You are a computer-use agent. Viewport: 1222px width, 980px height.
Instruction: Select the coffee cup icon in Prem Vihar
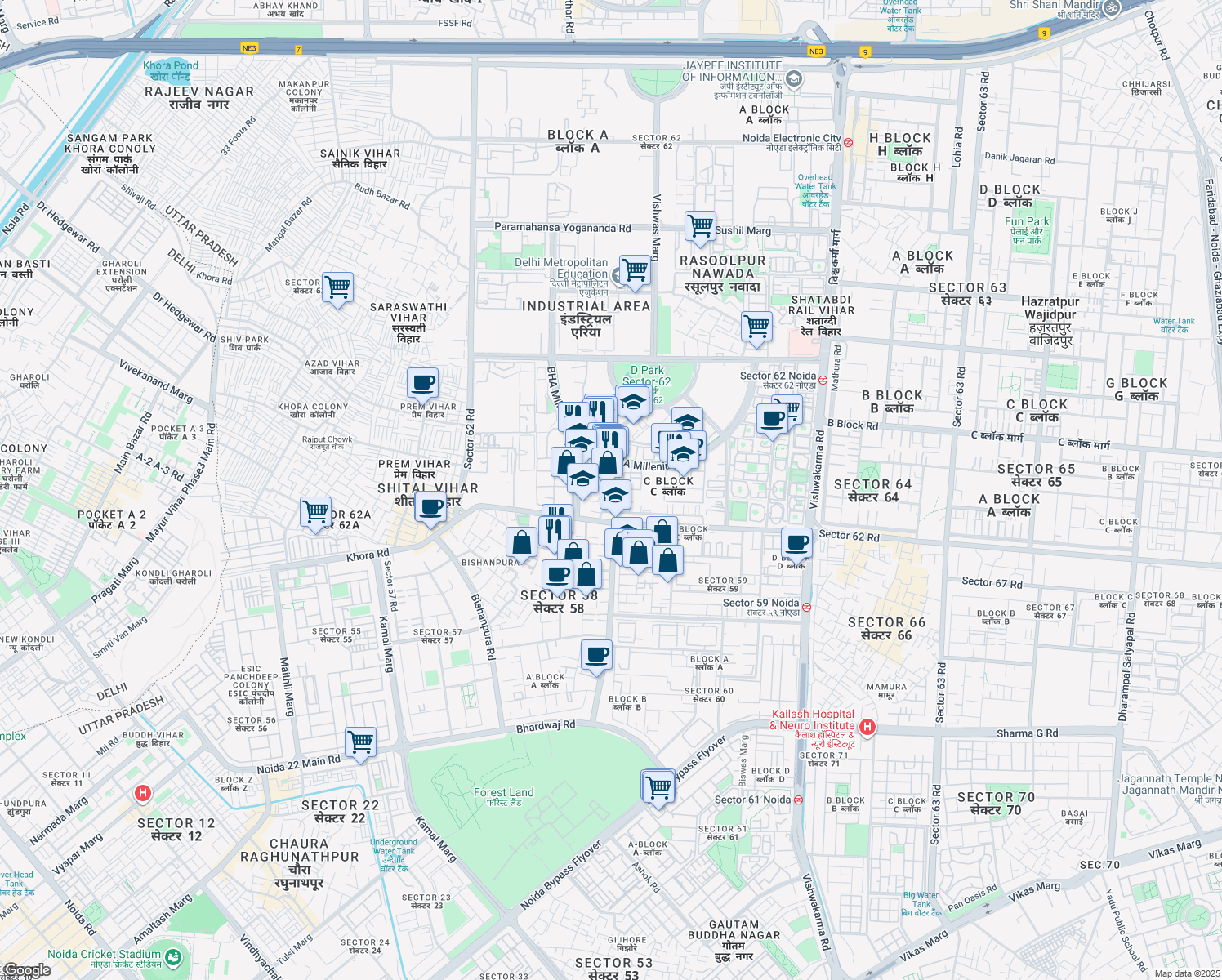(x=423, y=381)
